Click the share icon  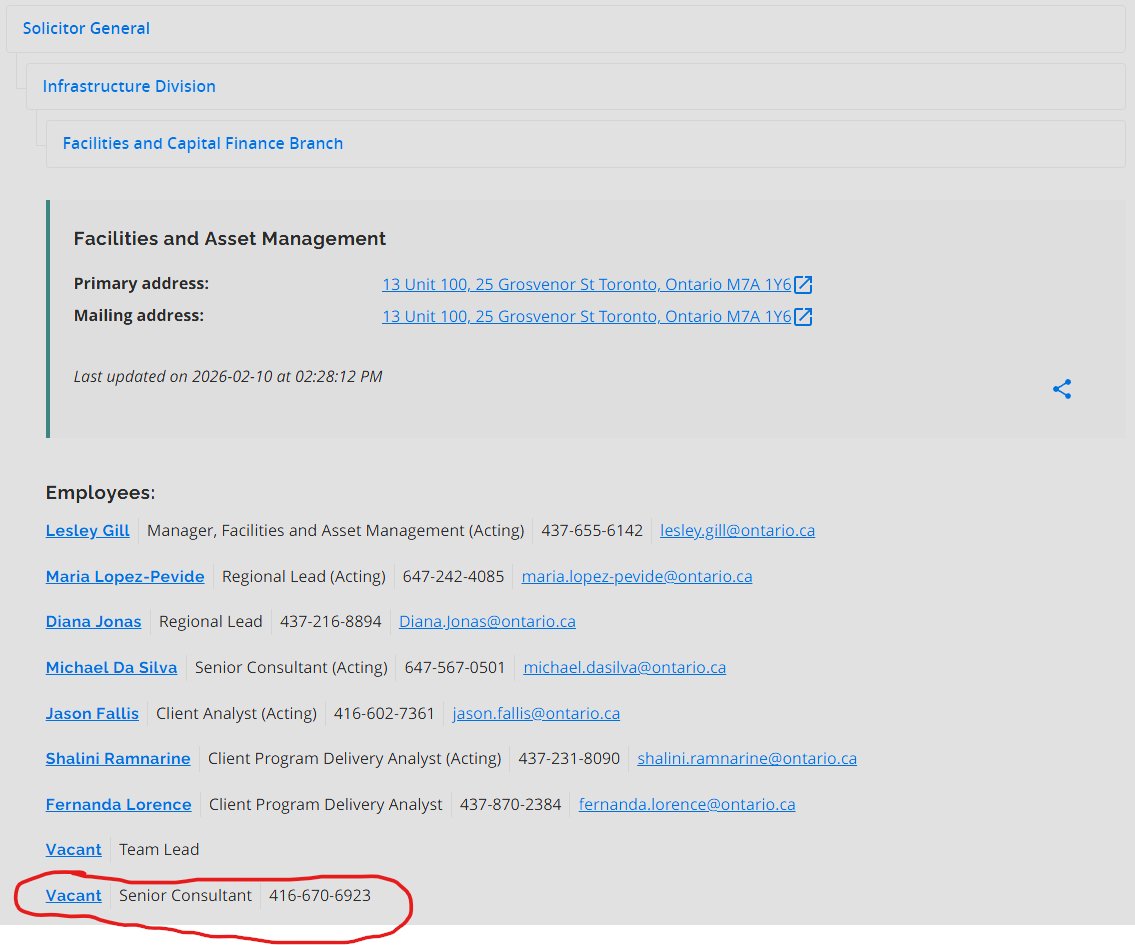click(x=1062, y=389)
